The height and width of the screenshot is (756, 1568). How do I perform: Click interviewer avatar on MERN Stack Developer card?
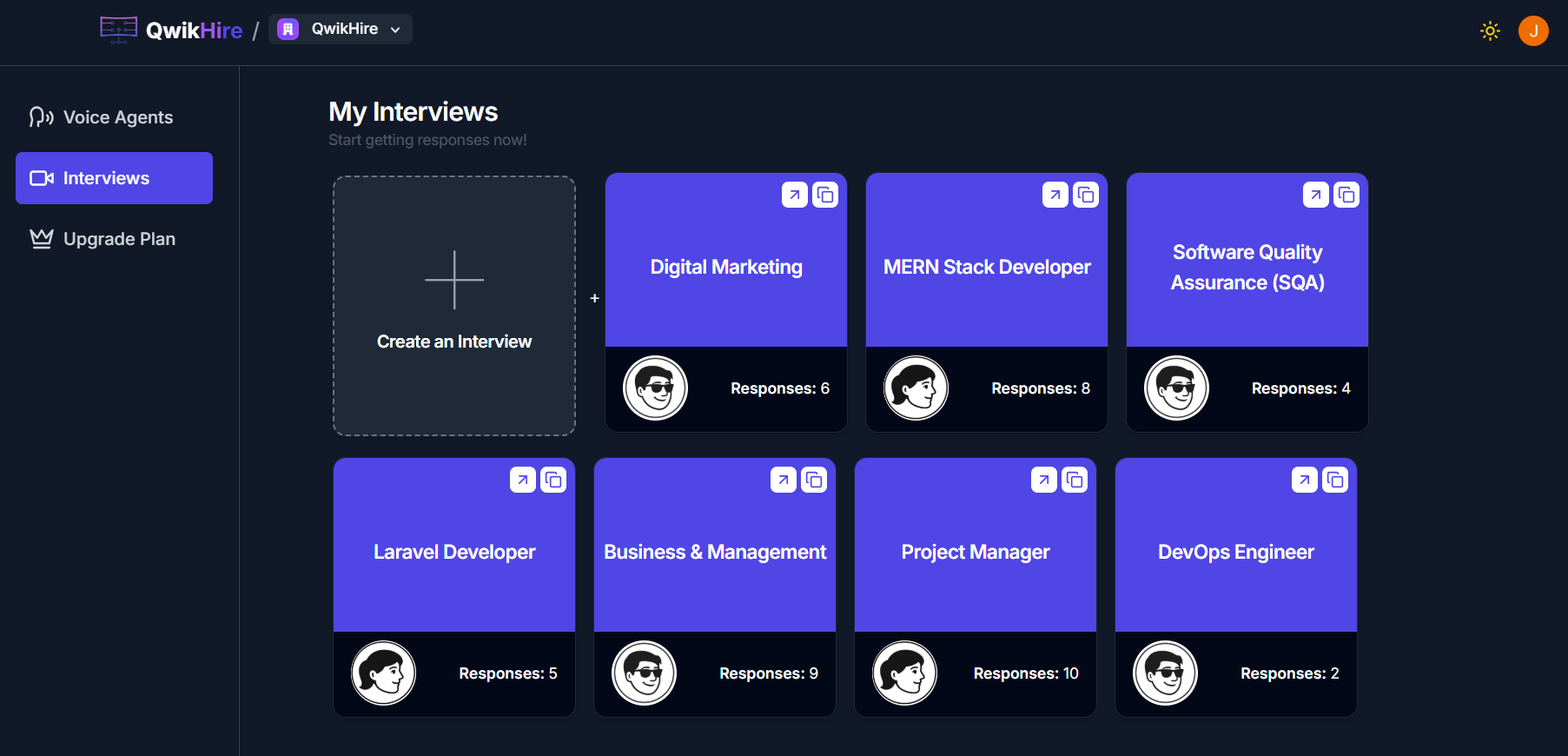click(x=916, y=388)
